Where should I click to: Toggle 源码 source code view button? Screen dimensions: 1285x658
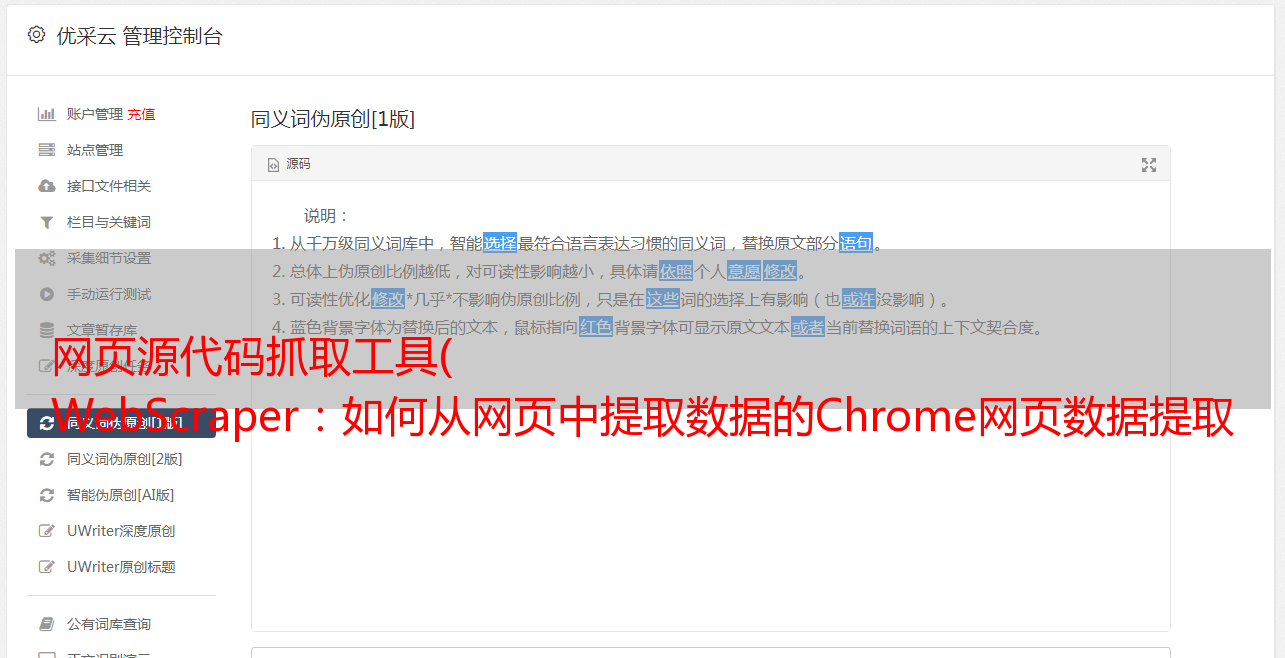[x=288, y=164]
